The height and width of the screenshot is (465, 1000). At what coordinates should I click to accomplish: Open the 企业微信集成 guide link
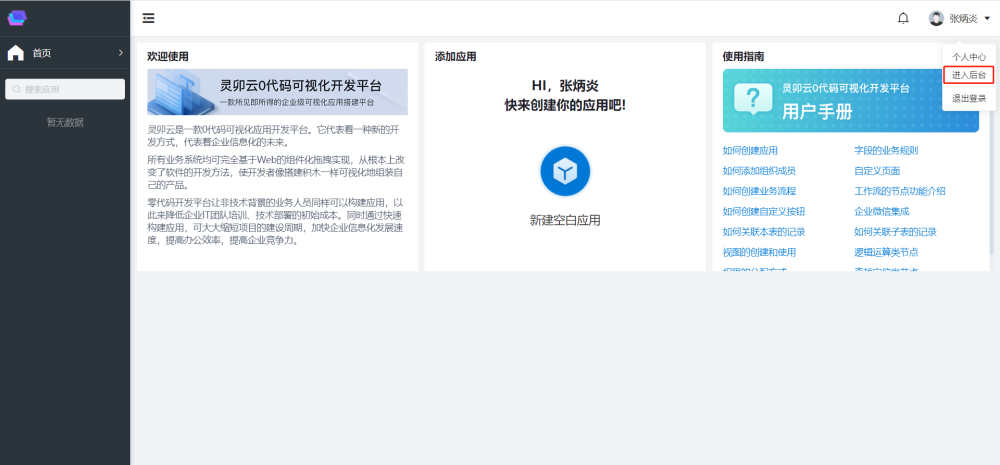881,211
